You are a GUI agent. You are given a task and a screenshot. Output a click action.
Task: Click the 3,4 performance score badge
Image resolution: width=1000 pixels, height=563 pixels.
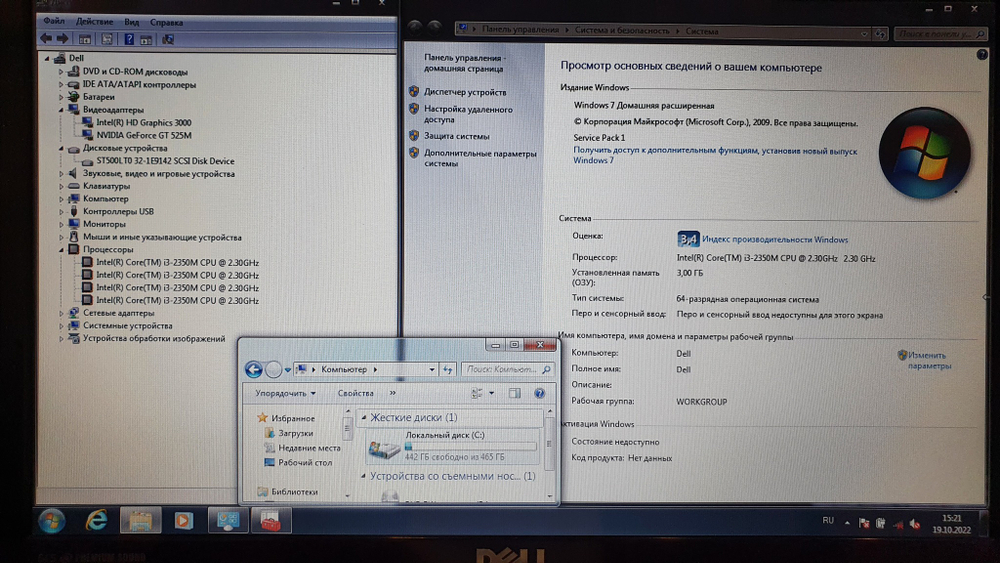point(688,239)
